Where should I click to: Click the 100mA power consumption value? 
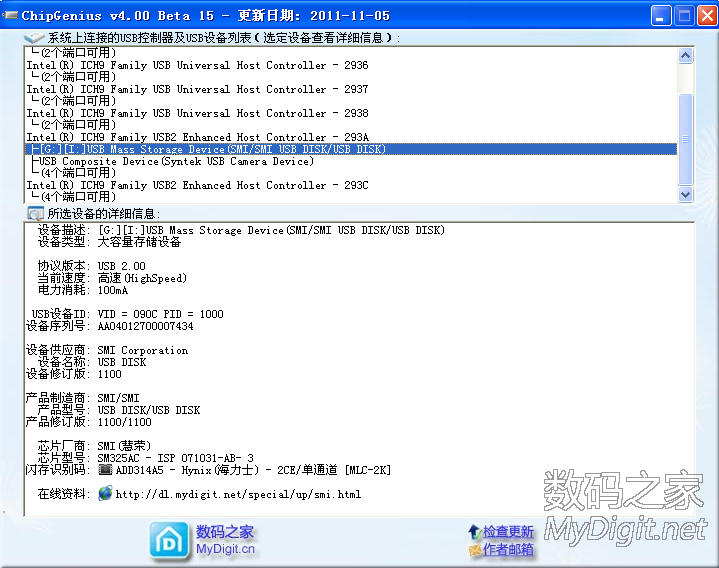point(113,290)
